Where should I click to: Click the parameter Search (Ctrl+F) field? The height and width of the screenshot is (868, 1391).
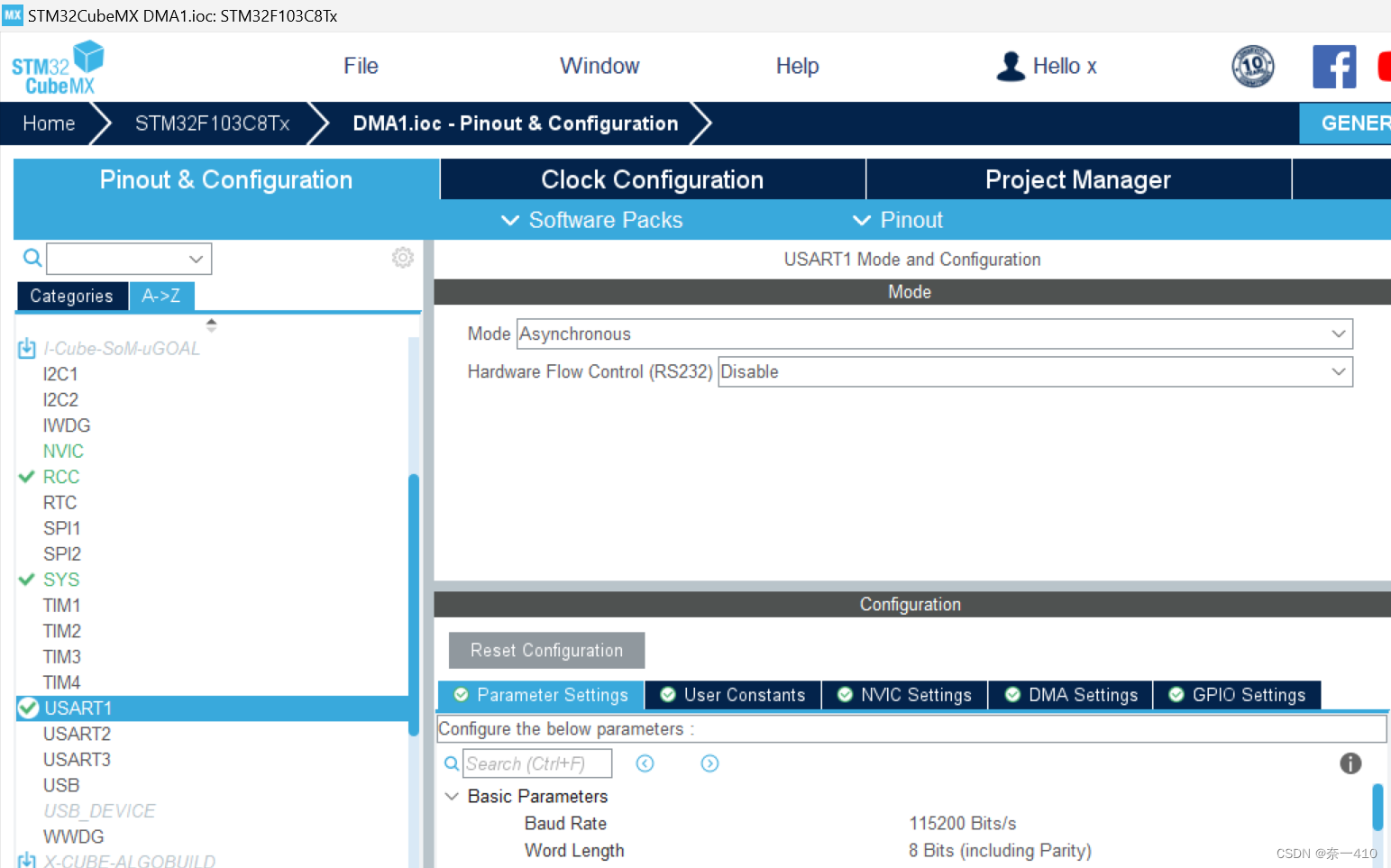pyautogui.click(x=537, y=763)
